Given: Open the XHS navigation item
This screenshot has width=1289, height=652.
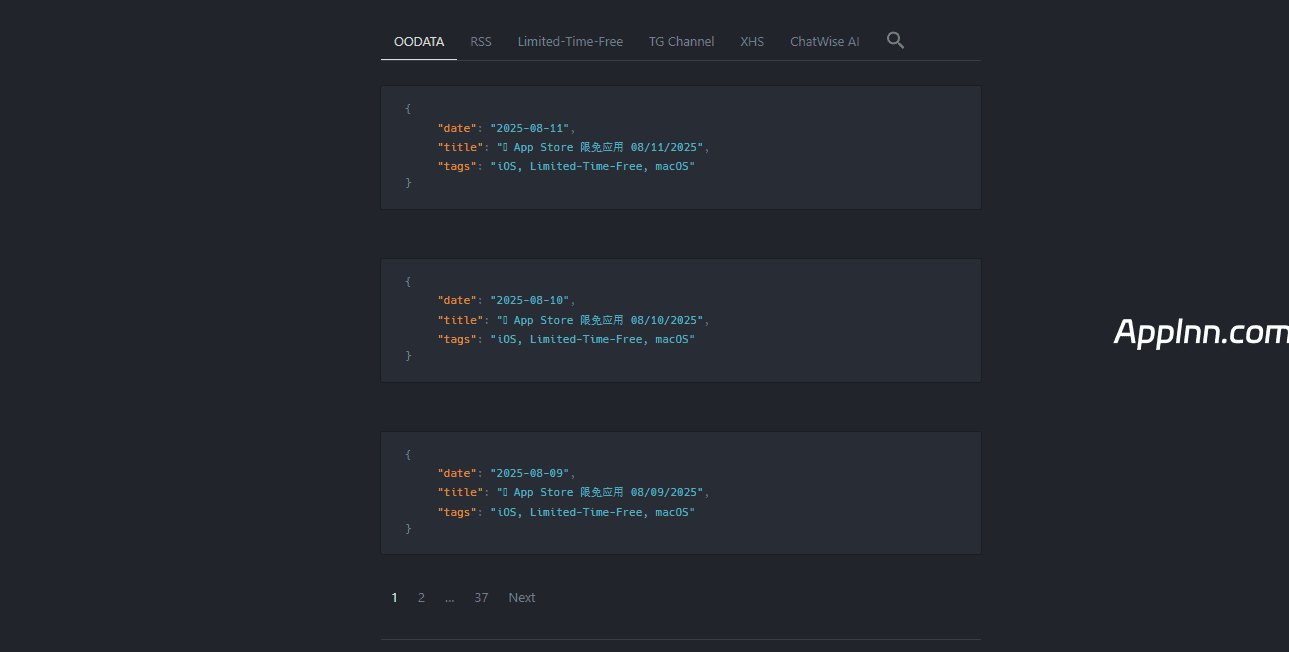Looking at the screenshot, I should [752, 41].
